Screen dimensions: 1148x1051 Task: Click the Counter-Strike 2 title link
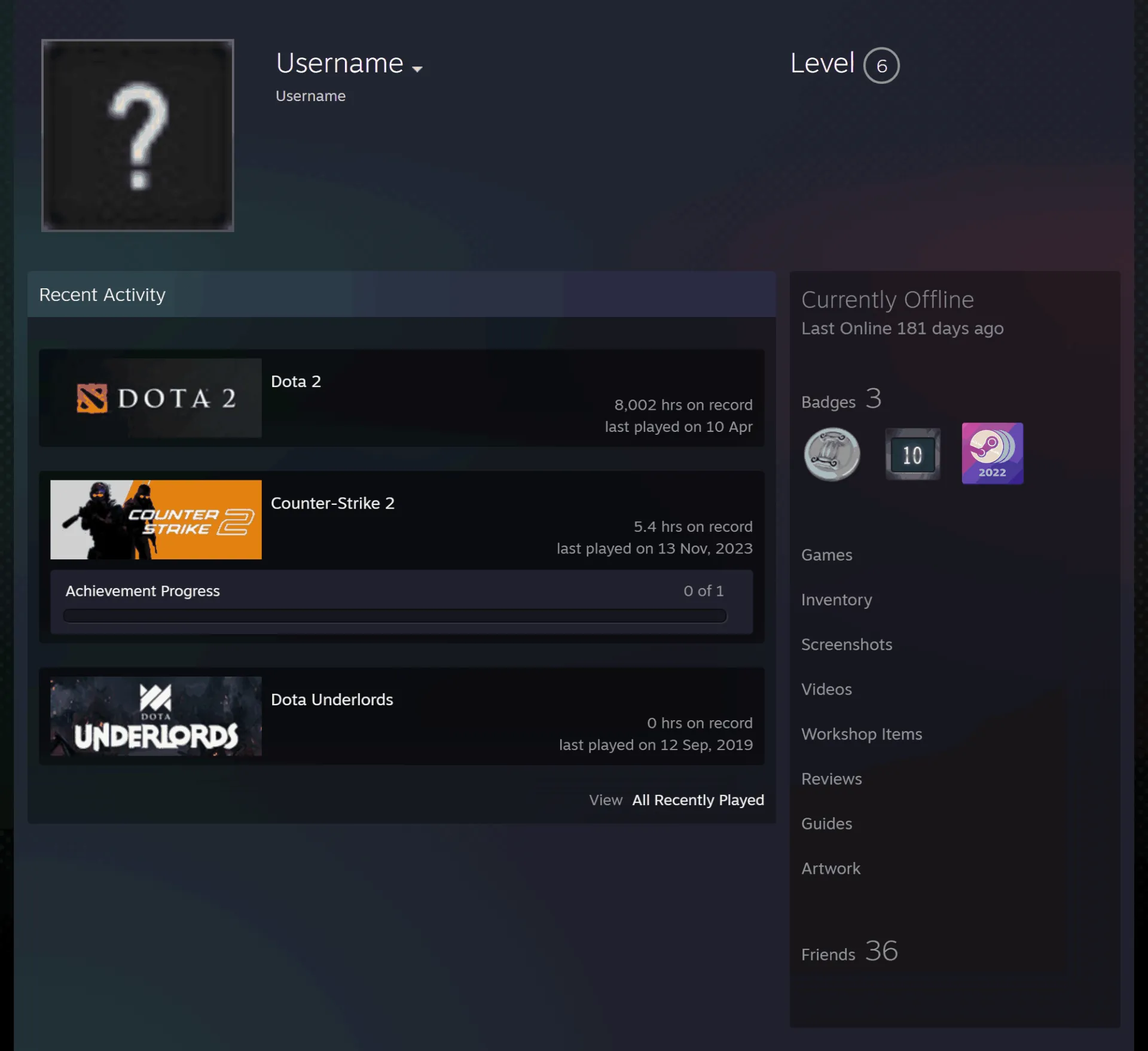332,503
